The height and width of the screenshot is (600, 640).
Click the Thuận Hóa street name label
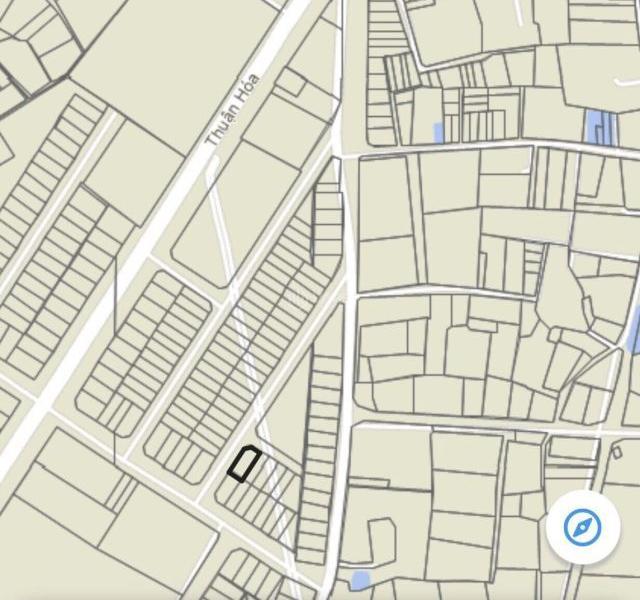point(233,110)
